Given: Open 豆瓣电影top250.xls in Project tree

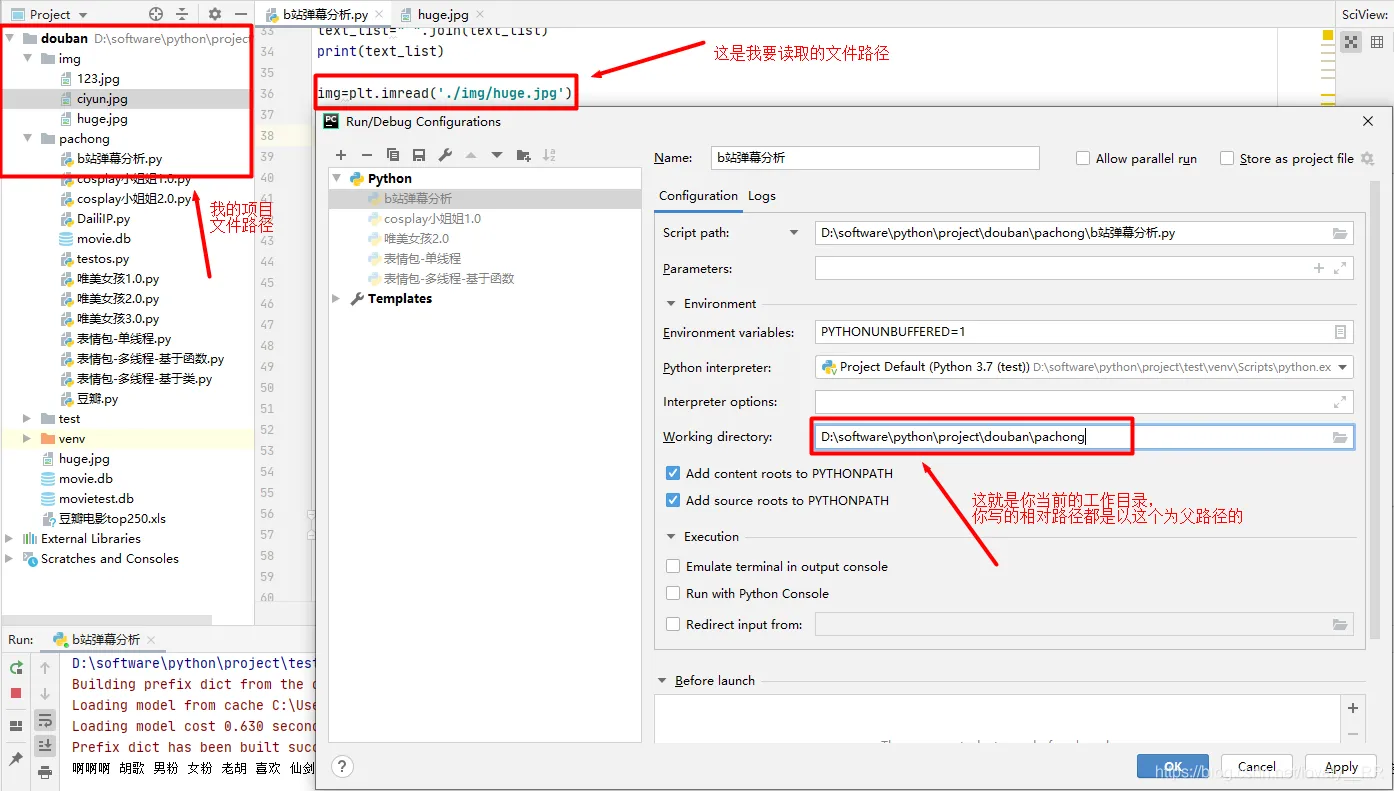Looking at the screenshot, I should coord(112,518).
